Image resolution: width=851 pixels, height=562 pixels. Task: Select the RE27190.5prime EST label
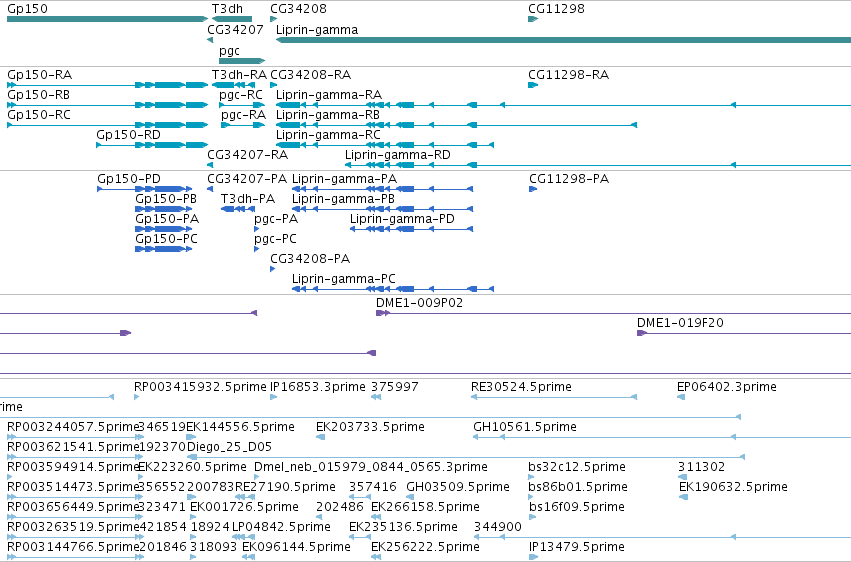(x=285, y=487)
